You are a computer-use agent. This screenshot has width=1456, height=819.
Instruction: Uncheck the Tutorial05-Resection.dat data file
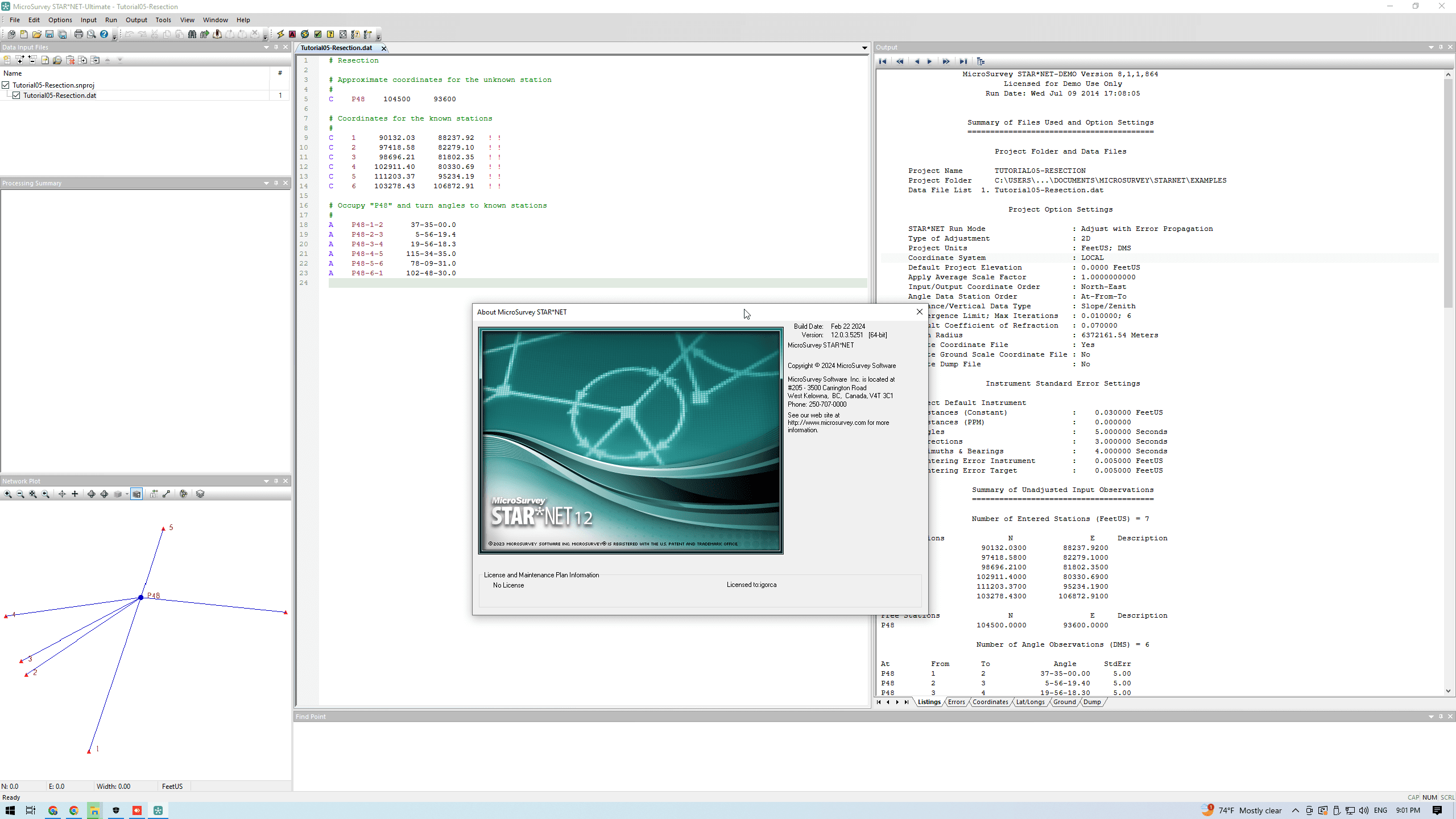click(16, 95)
